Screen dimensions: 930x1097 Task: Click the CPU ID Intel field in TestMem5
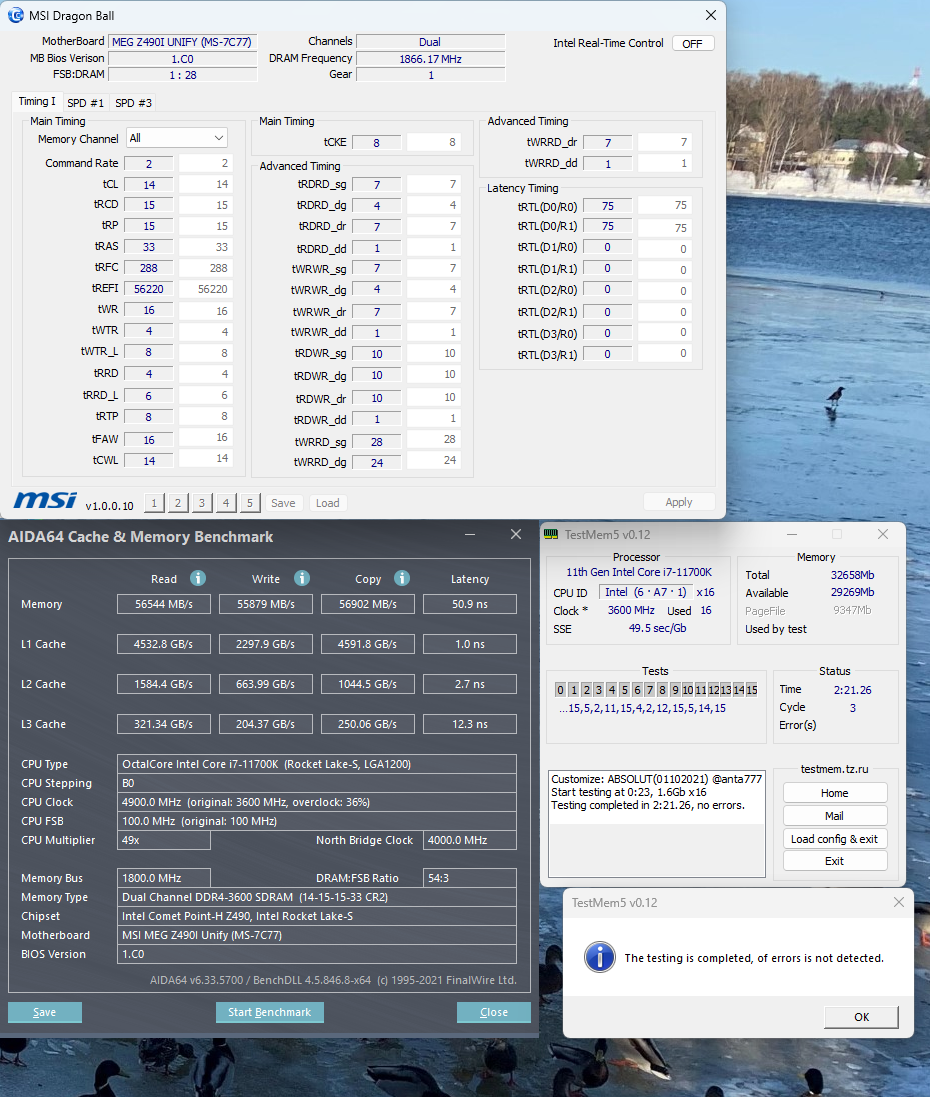(x=645, y=592)
